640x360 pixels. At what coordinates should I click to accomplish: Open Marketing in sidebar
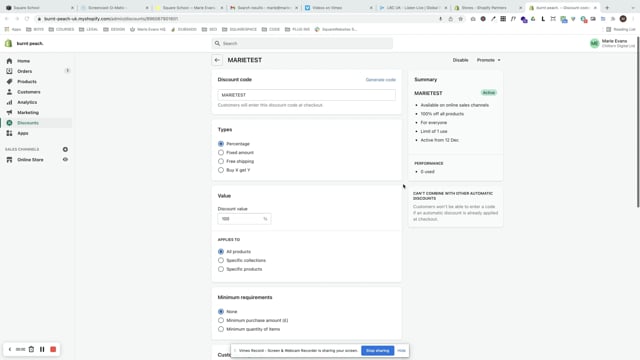(x=28, y=112)
